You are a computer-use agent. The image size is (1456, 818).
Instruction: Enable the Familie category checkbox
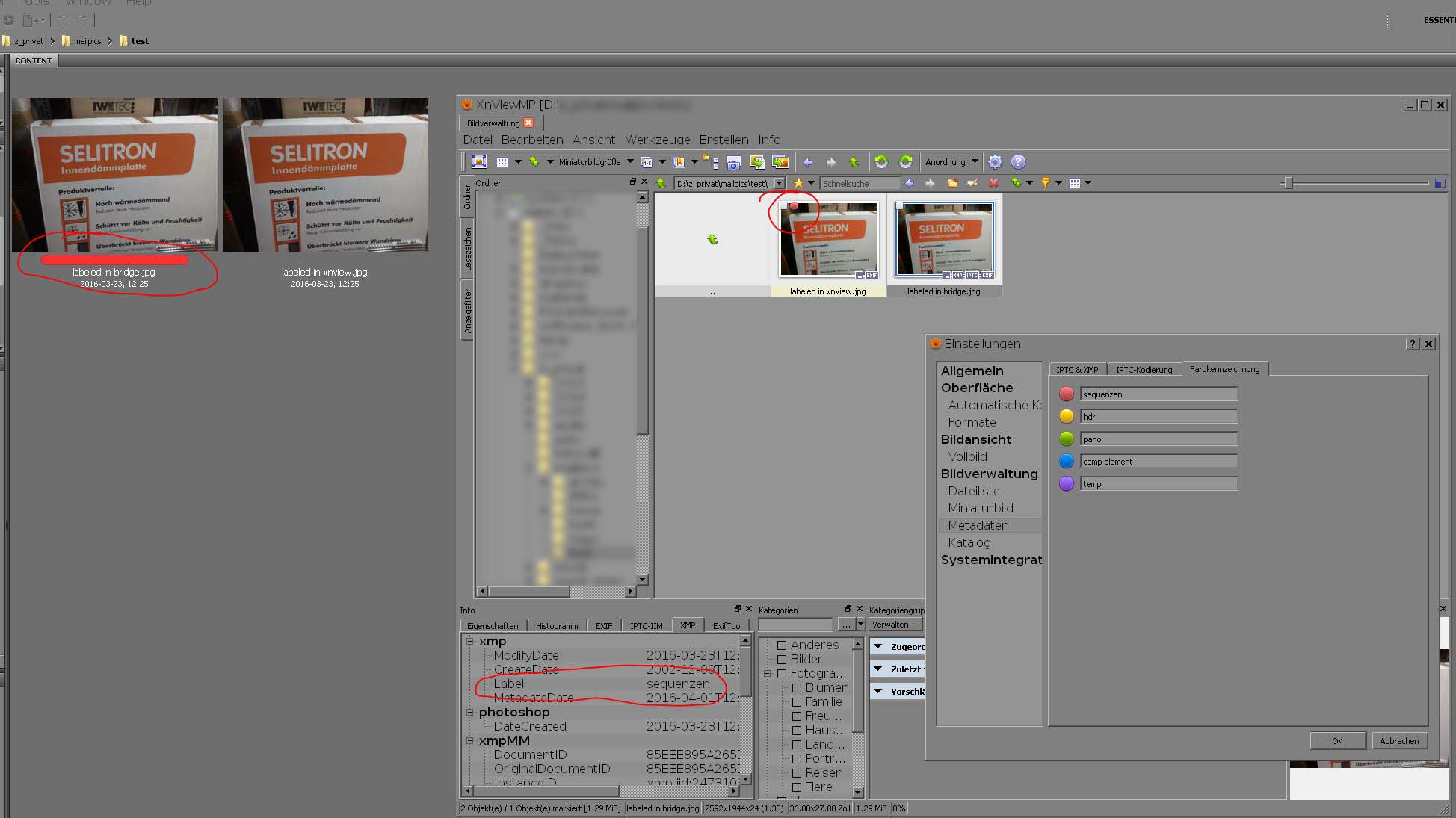coord(797,702)
